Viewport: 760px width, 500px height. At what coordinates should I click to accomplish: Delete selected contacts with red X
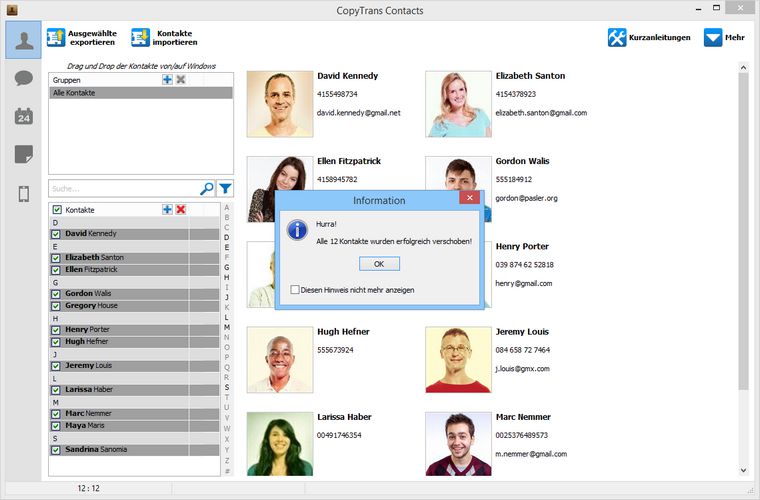click(x=181, y=209)
